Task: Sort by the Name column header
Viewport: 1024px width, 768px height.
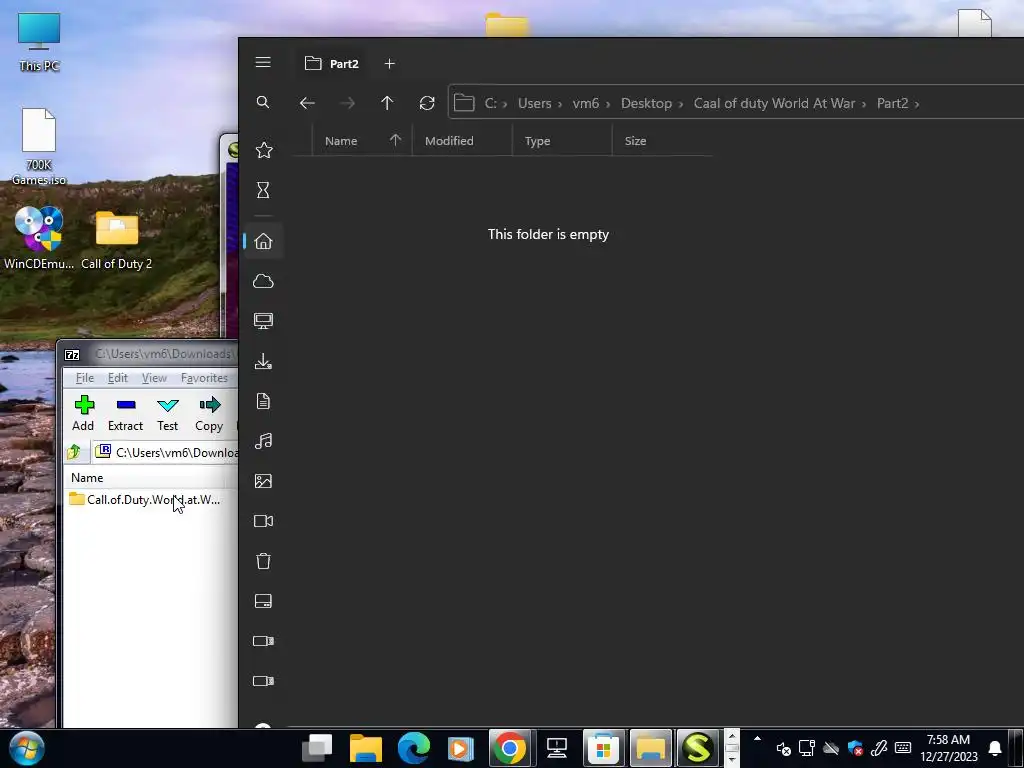Action: [362, 140]
